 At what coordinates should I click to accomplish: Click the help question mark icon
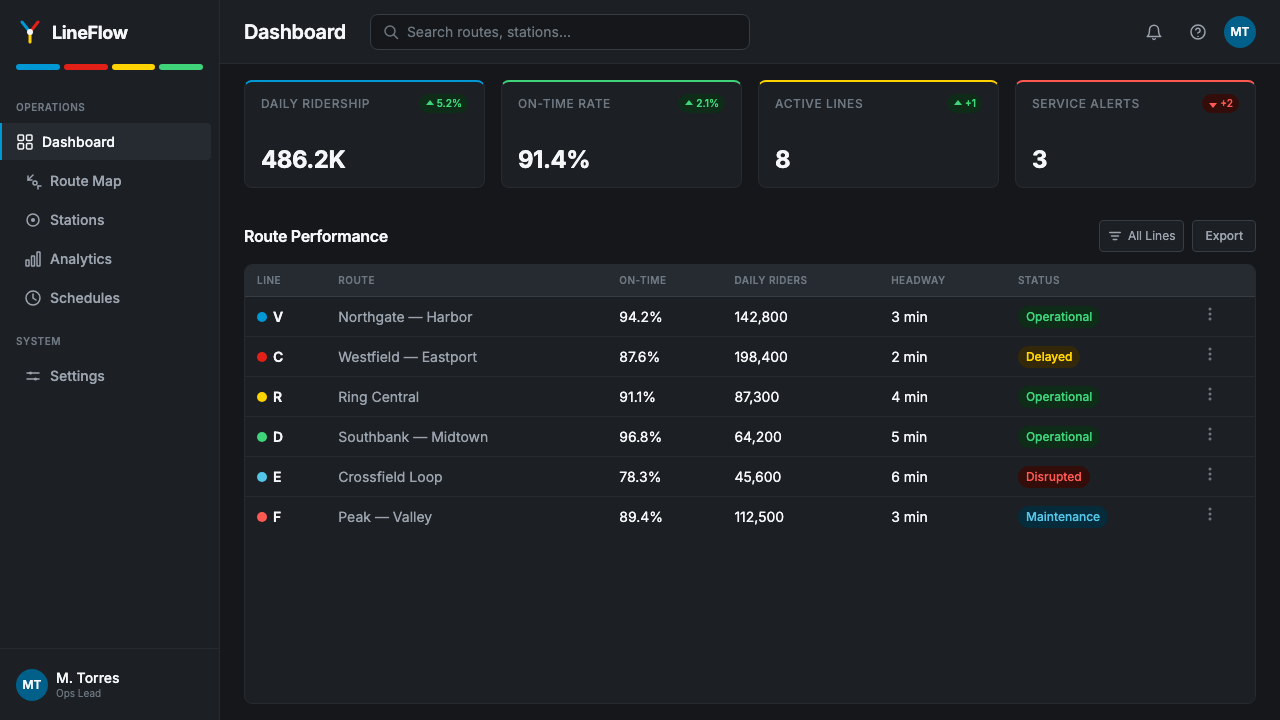(x=1198, y=32)
